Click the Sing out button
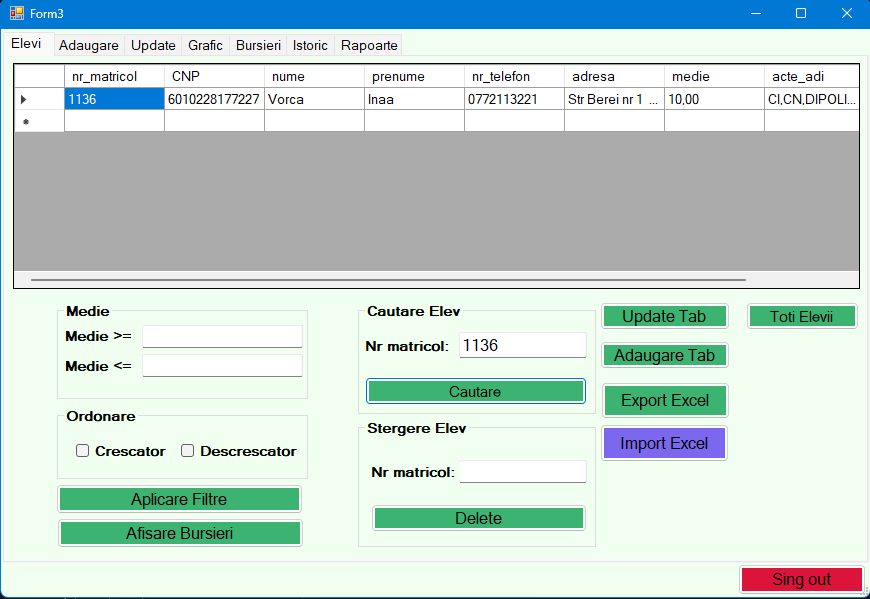 coord(801,579)
